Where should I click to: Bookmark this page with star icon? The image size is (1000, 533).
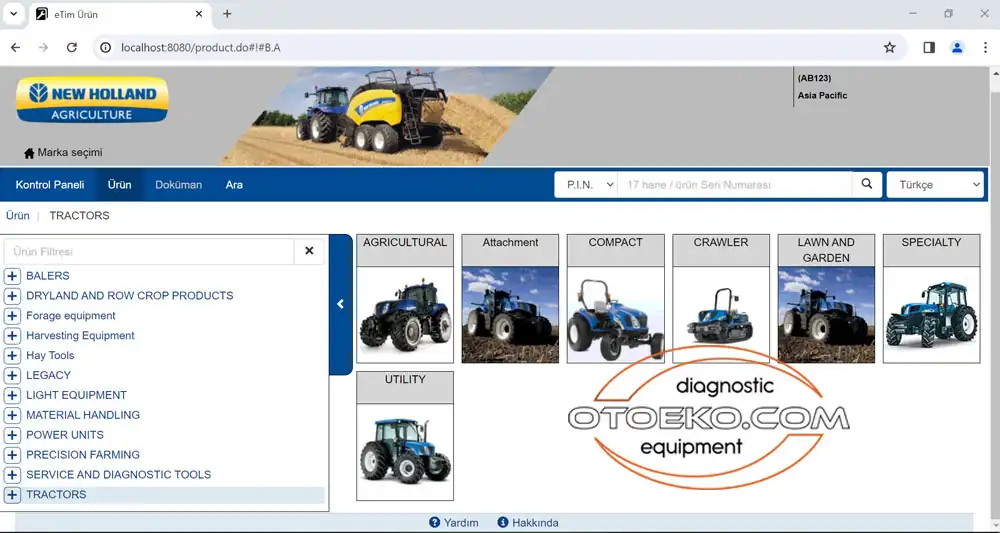tap(889, 47)
